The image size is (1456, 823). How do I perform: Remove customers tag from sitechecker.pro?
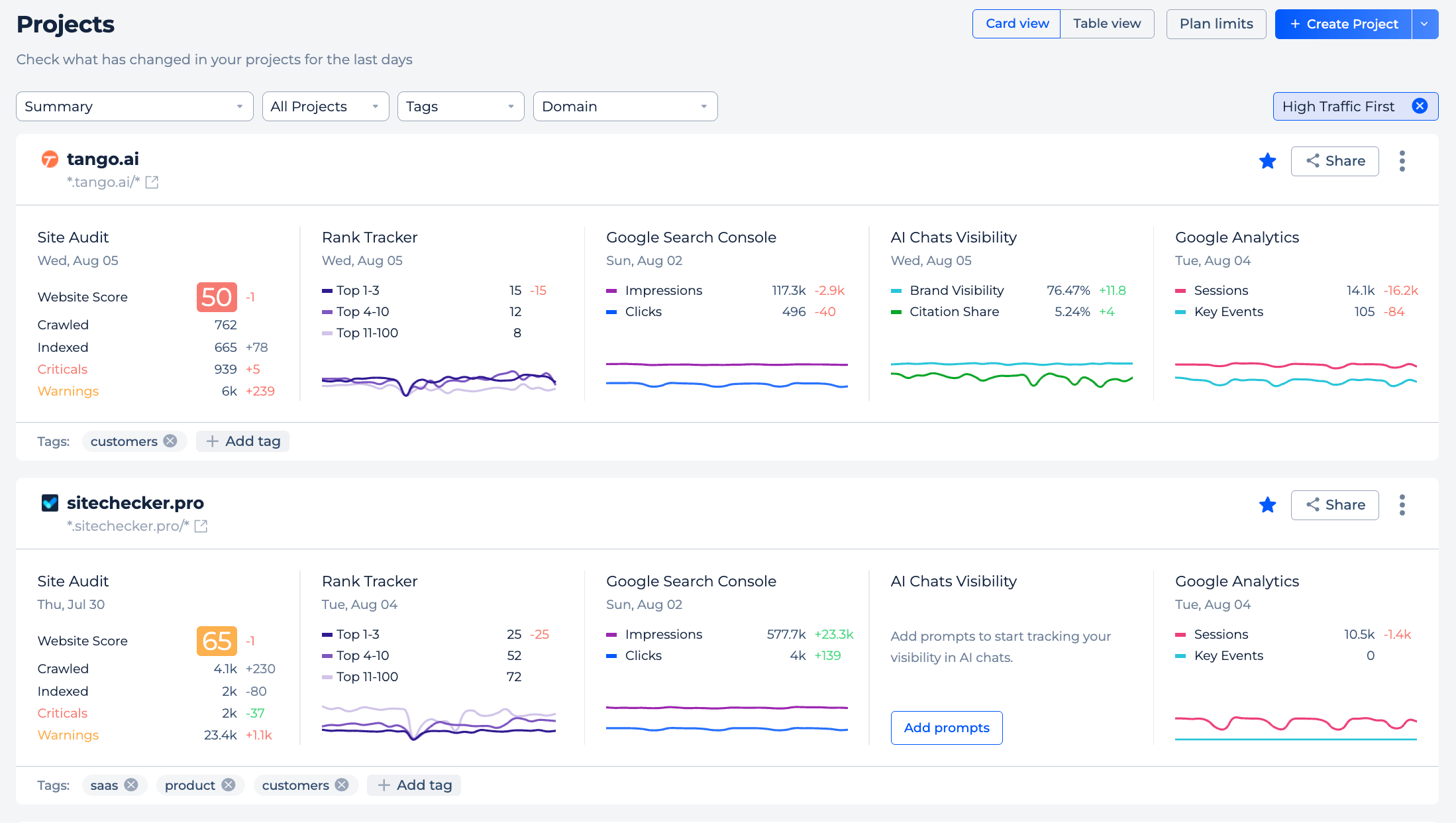tap(342, 785)
